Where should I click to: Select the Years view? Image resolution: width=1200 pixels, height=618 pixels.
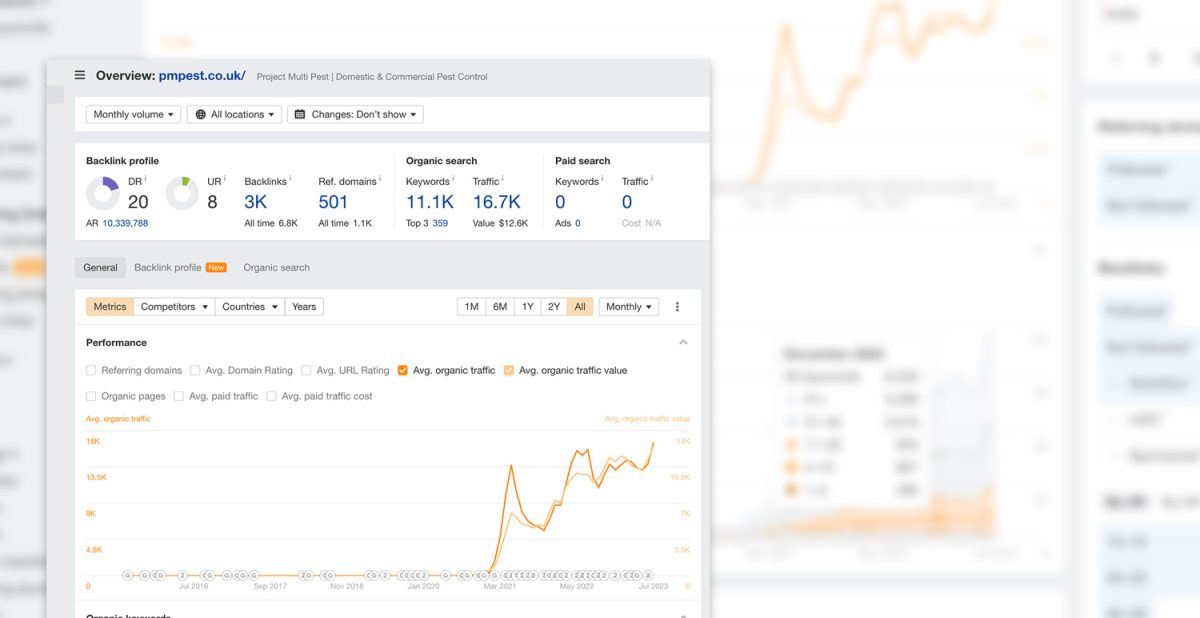[304, 307]
